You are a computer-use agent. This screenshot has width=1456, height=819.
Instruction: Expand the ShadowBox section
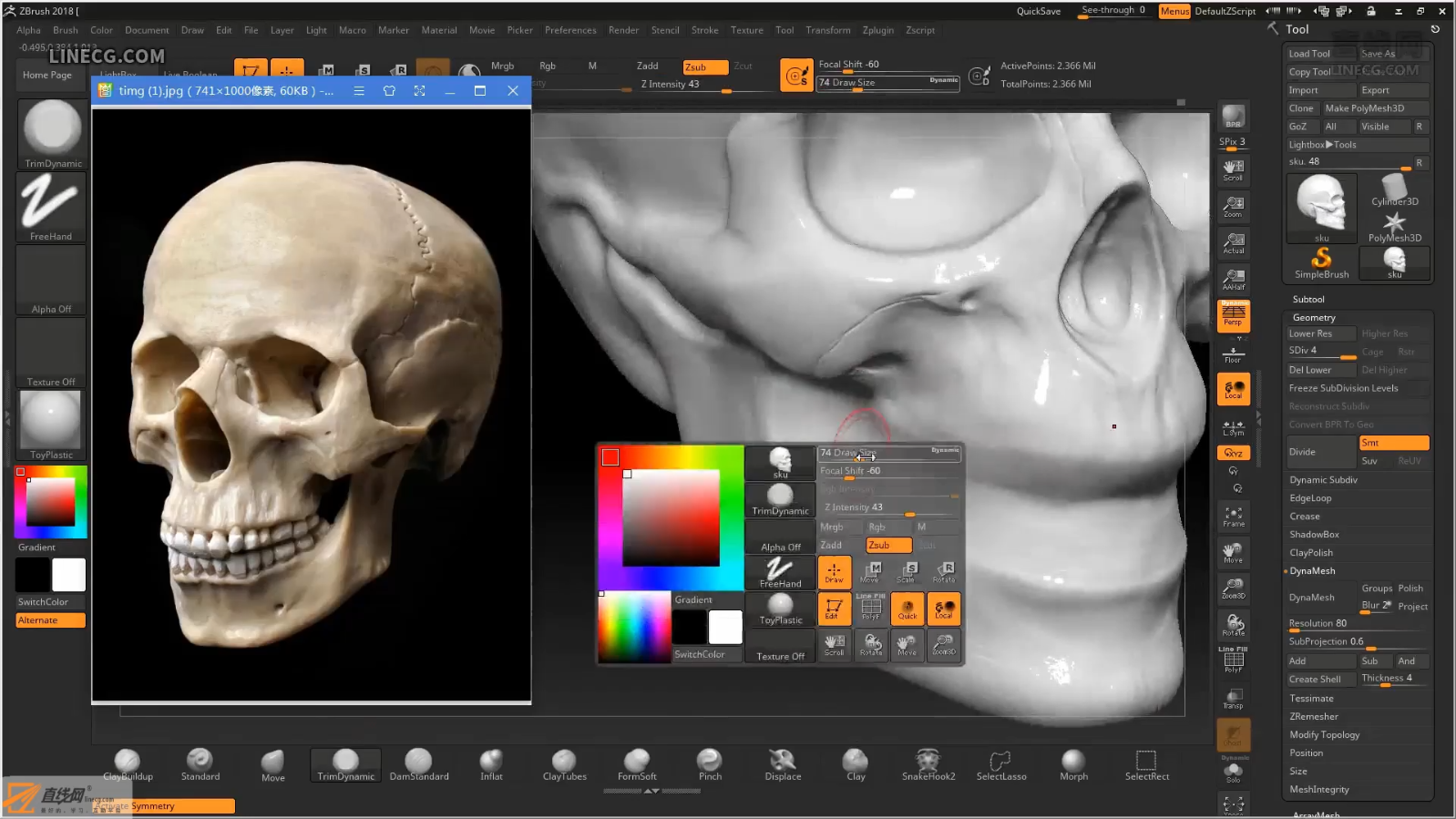1314,535
